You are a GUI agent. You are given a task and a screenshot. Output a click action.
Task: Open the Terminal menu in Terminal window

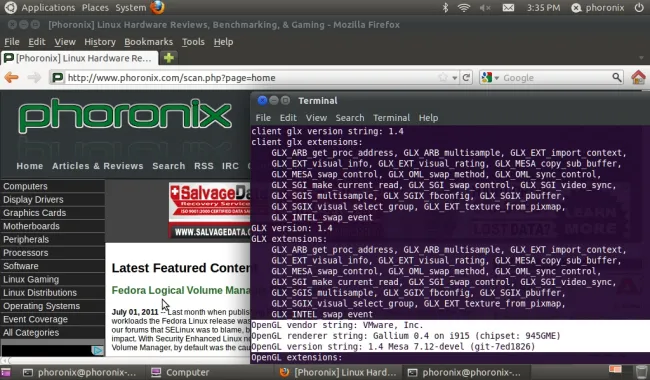(391, 118)
